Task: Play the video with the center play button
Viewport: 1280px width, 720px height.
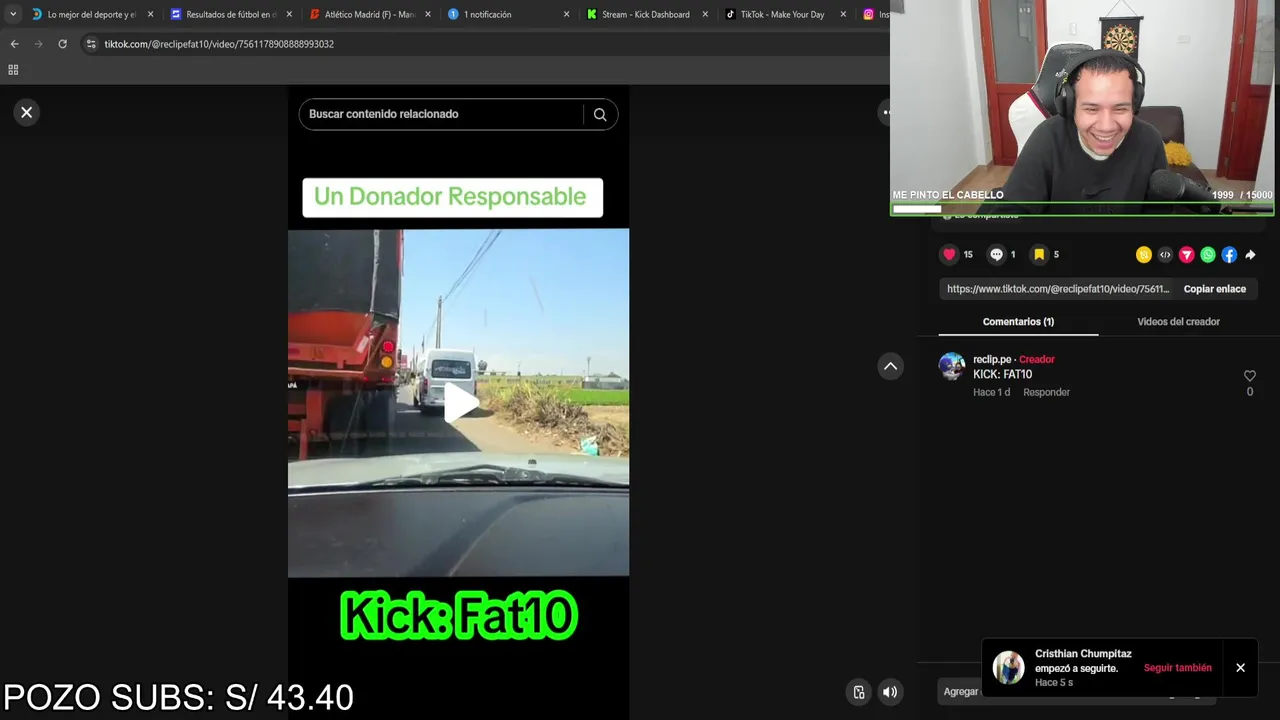Action: [x=460, y=403]
